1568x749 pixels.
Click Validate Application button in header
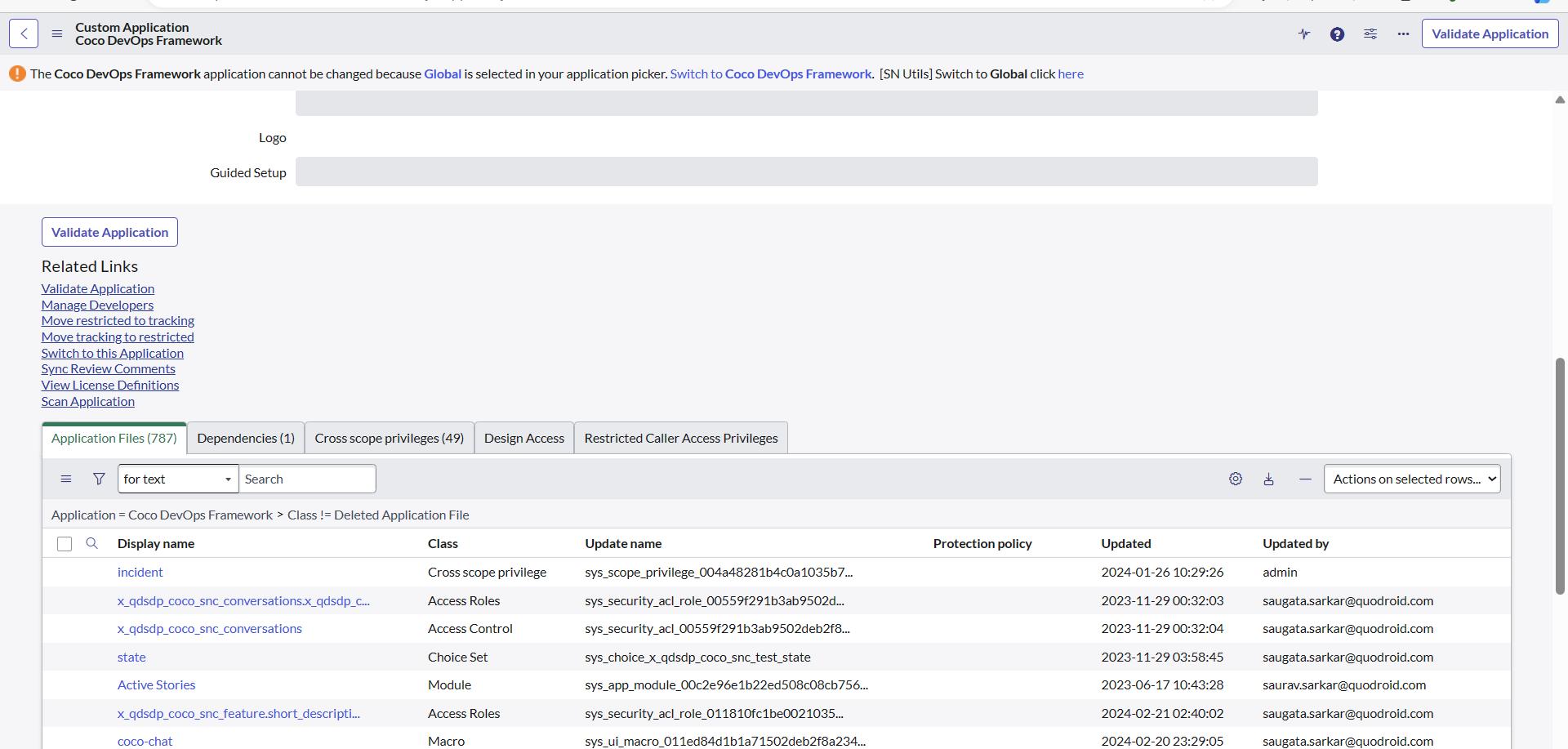1490,33
